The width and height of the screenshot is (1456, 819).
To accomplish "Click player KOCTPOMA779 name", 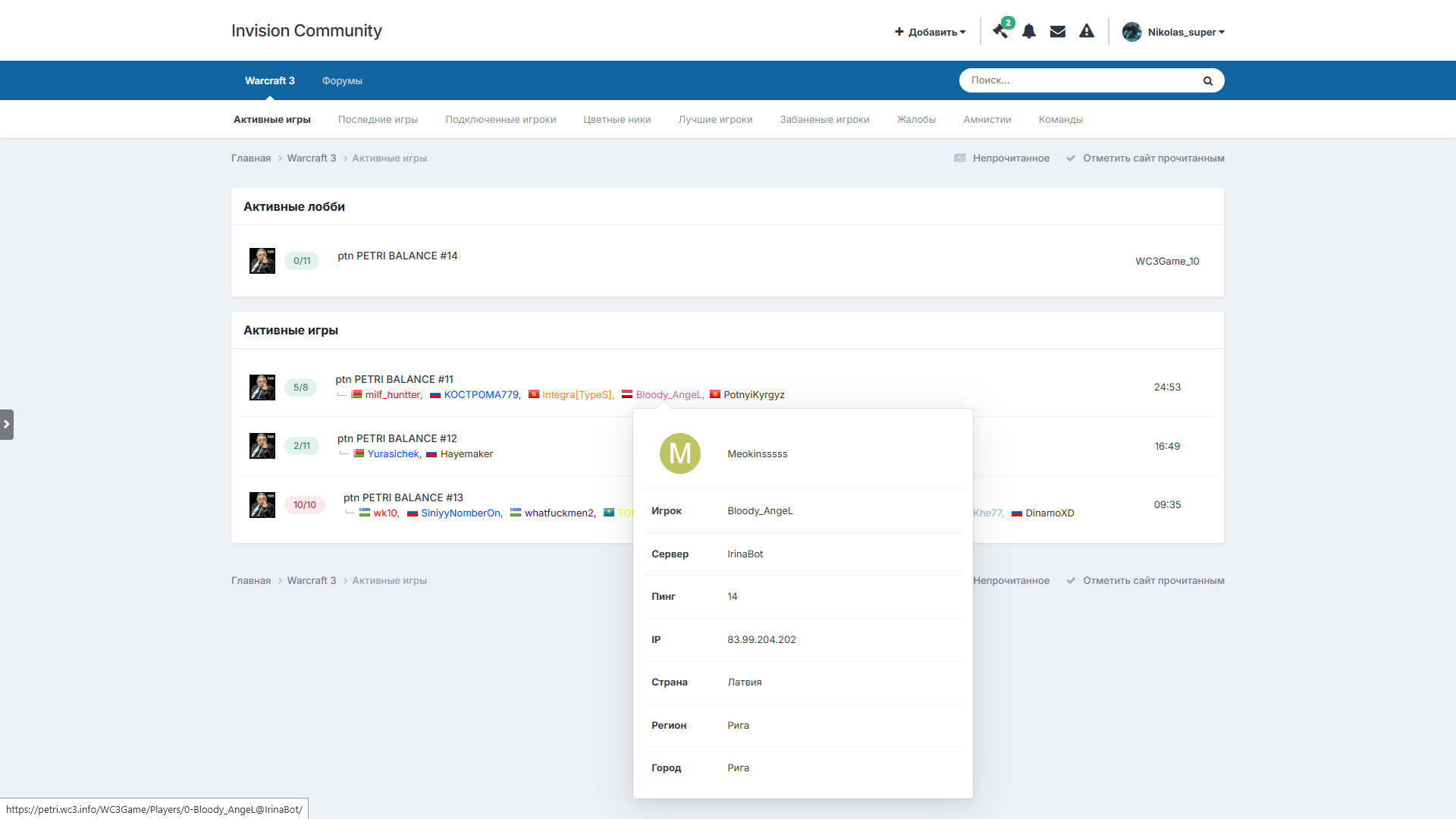I will coord(482,394).
